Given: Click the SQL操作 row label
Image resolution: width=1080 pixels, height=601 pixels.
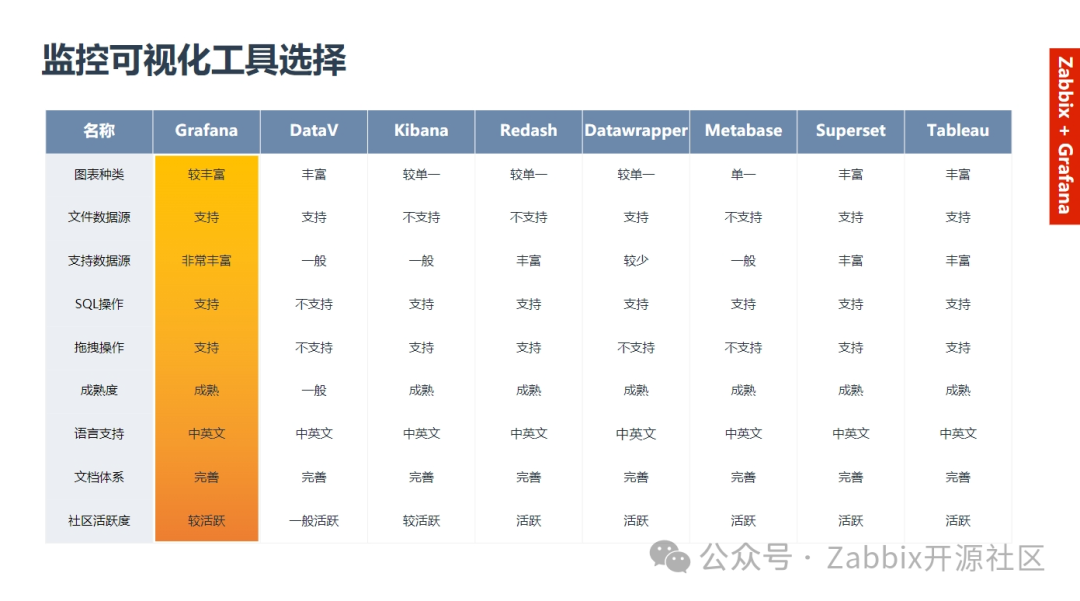Looking at the screenshot, I should (x=99, y=304).
